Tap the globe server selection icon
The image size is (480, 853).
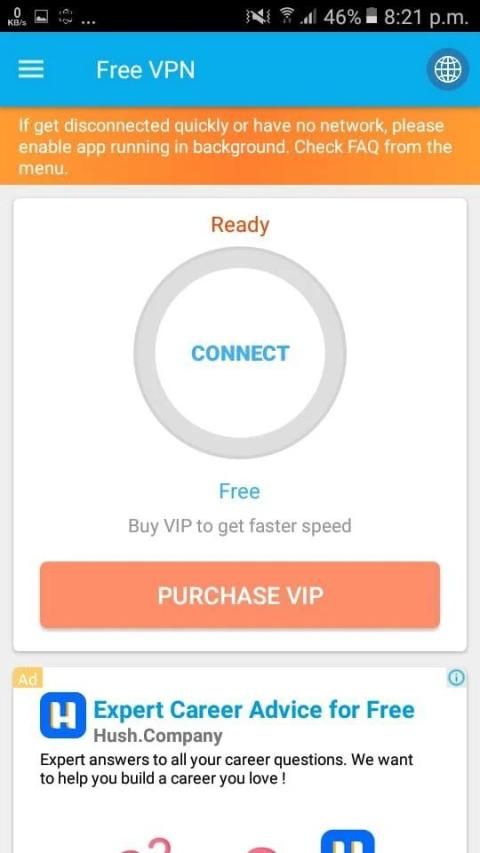point(447,70)
